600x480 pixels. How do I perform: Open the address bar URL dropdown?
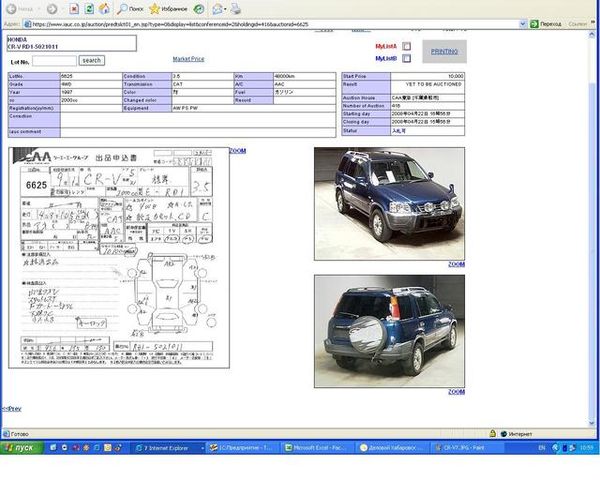pyautogui.click(x=523, y=24)
